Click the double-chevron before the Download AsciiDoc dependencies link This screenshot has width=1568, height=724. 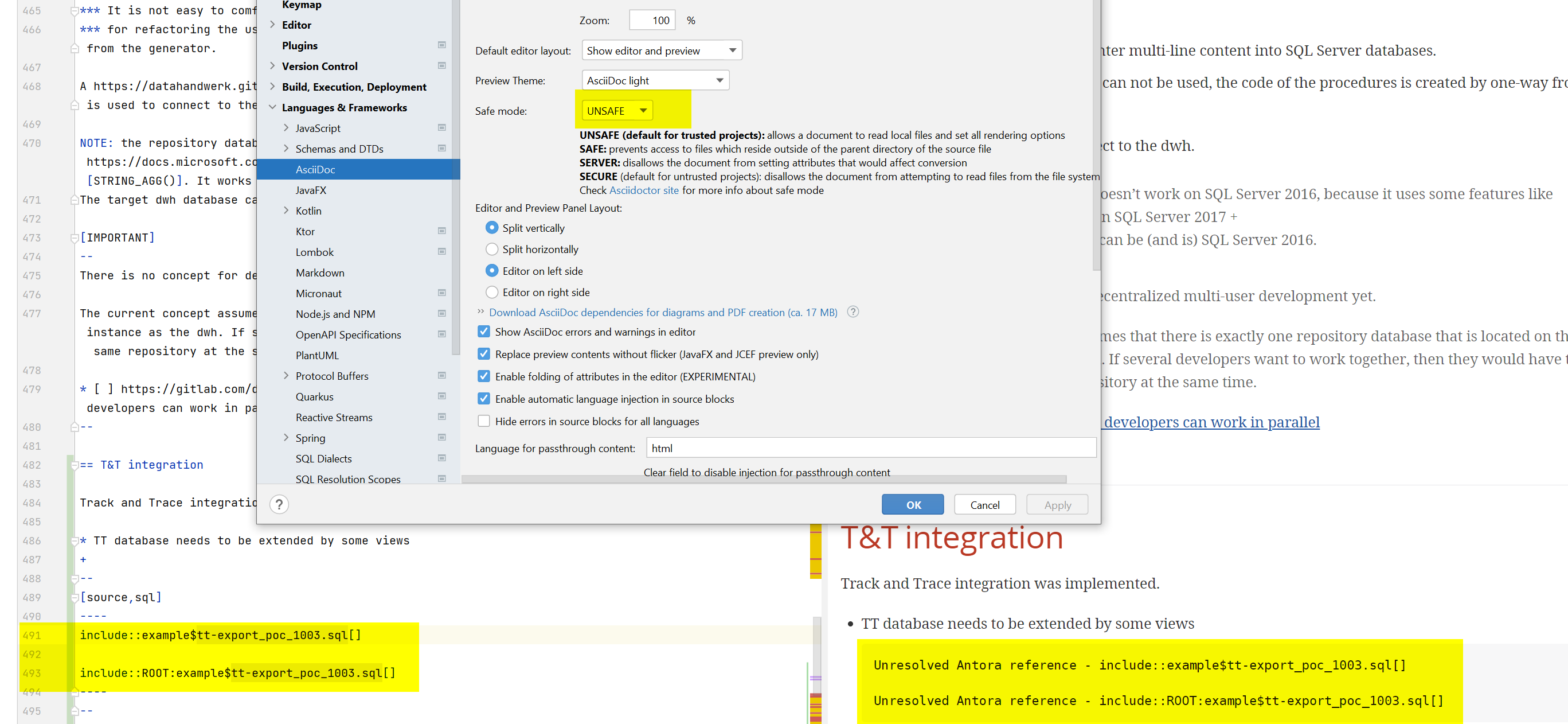pyautogui.click(x=480, y=312)
